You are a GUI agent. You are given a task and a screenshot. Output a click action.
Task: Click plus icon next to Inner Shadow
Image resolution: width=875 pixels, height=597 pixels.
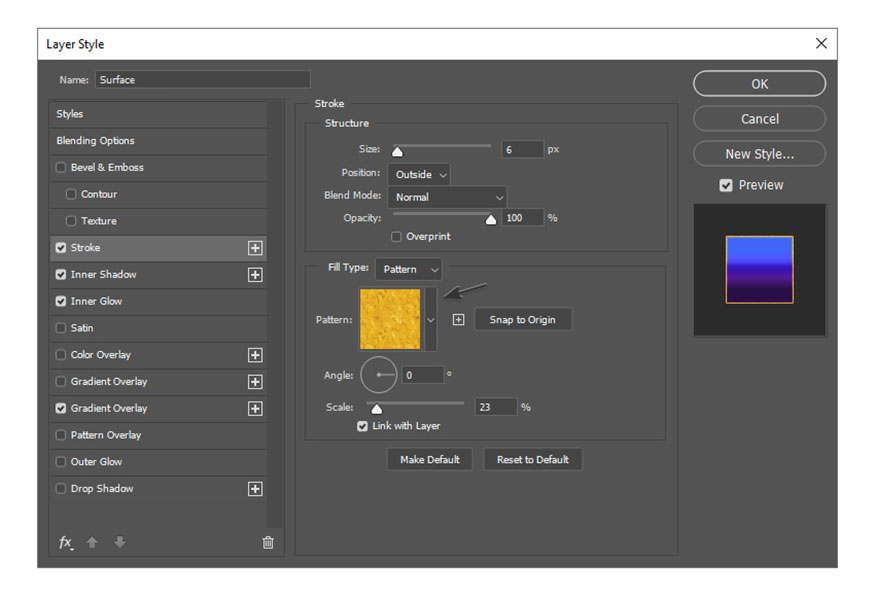pyautogui.click(x=255, y=275)
